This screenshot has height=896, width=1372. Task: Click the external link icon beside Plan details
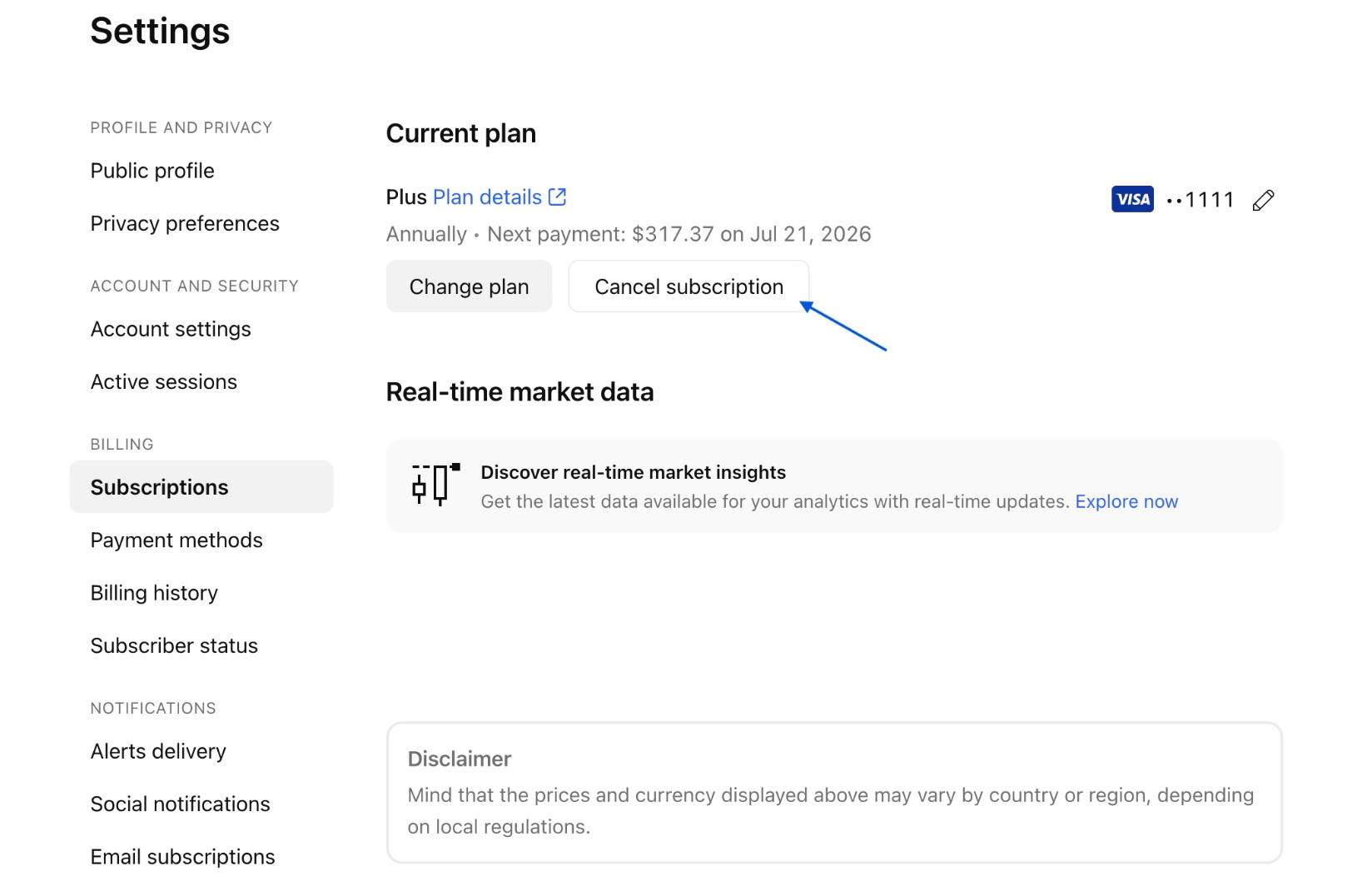pos(557,197)
